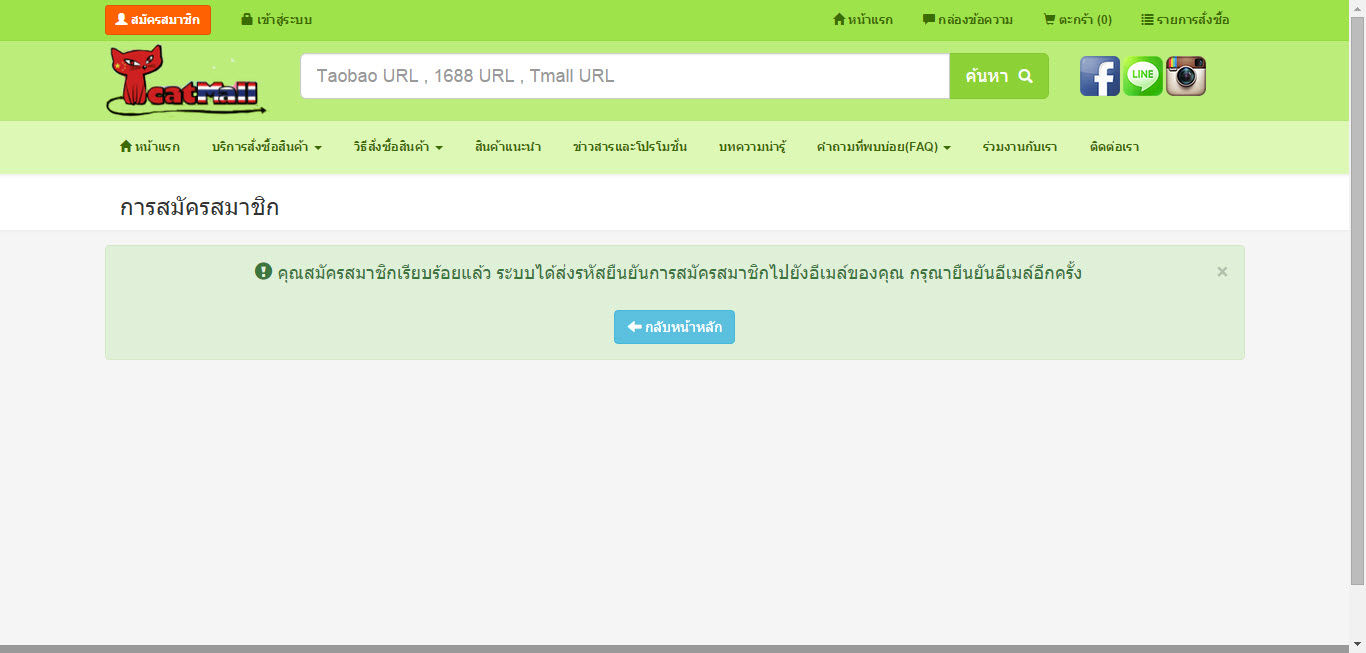
Task: Open กล่องข้อความ message box link
Action: [968, 20]
